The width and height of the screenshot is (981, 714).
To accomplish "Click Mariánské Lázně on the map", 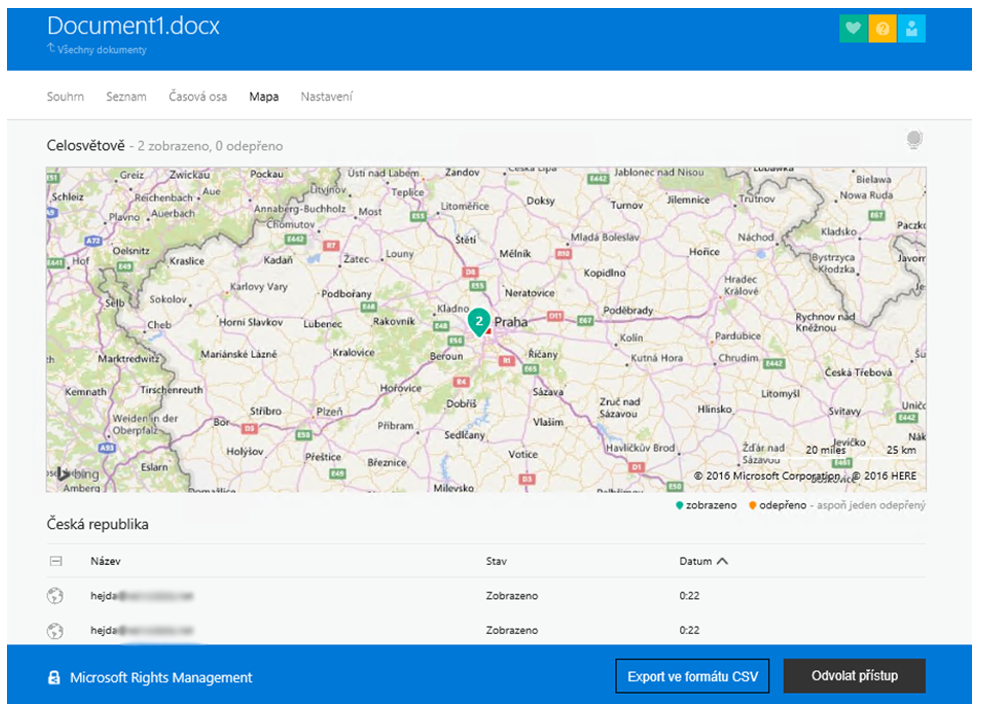I will 238,354.
